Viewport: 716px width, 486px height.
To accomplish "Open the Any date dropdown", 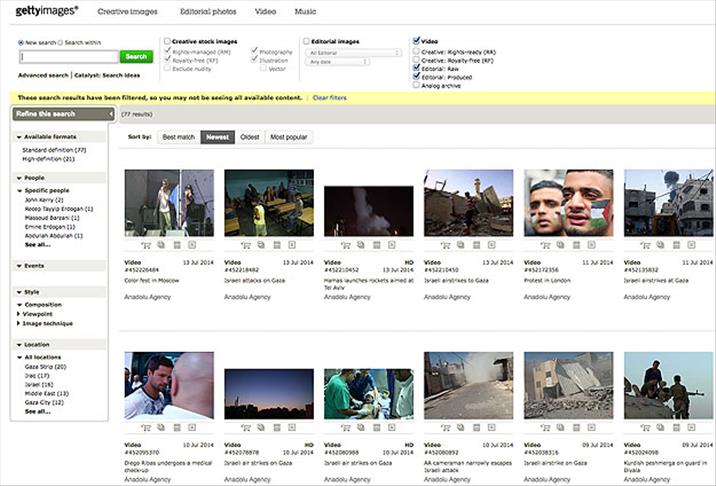I will (339, 62).
